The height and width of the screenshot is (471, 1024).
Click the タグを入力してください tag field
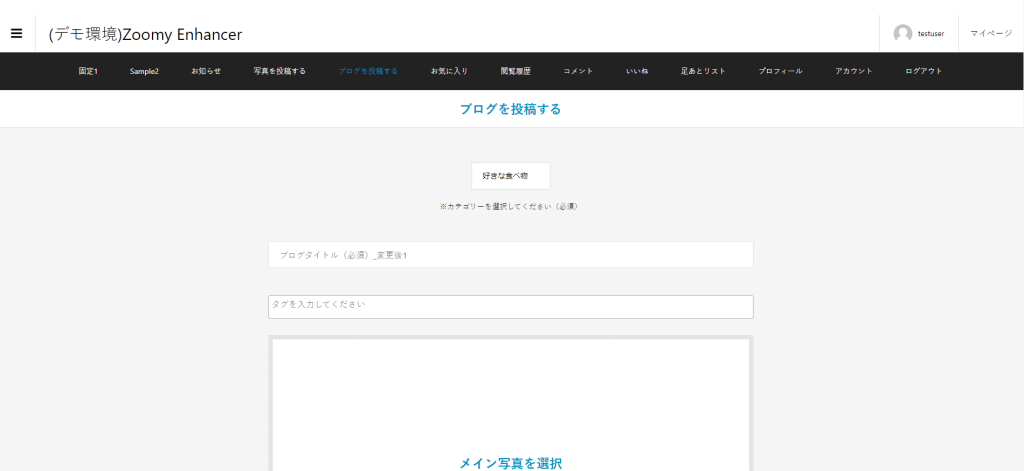tap(510, 306)
